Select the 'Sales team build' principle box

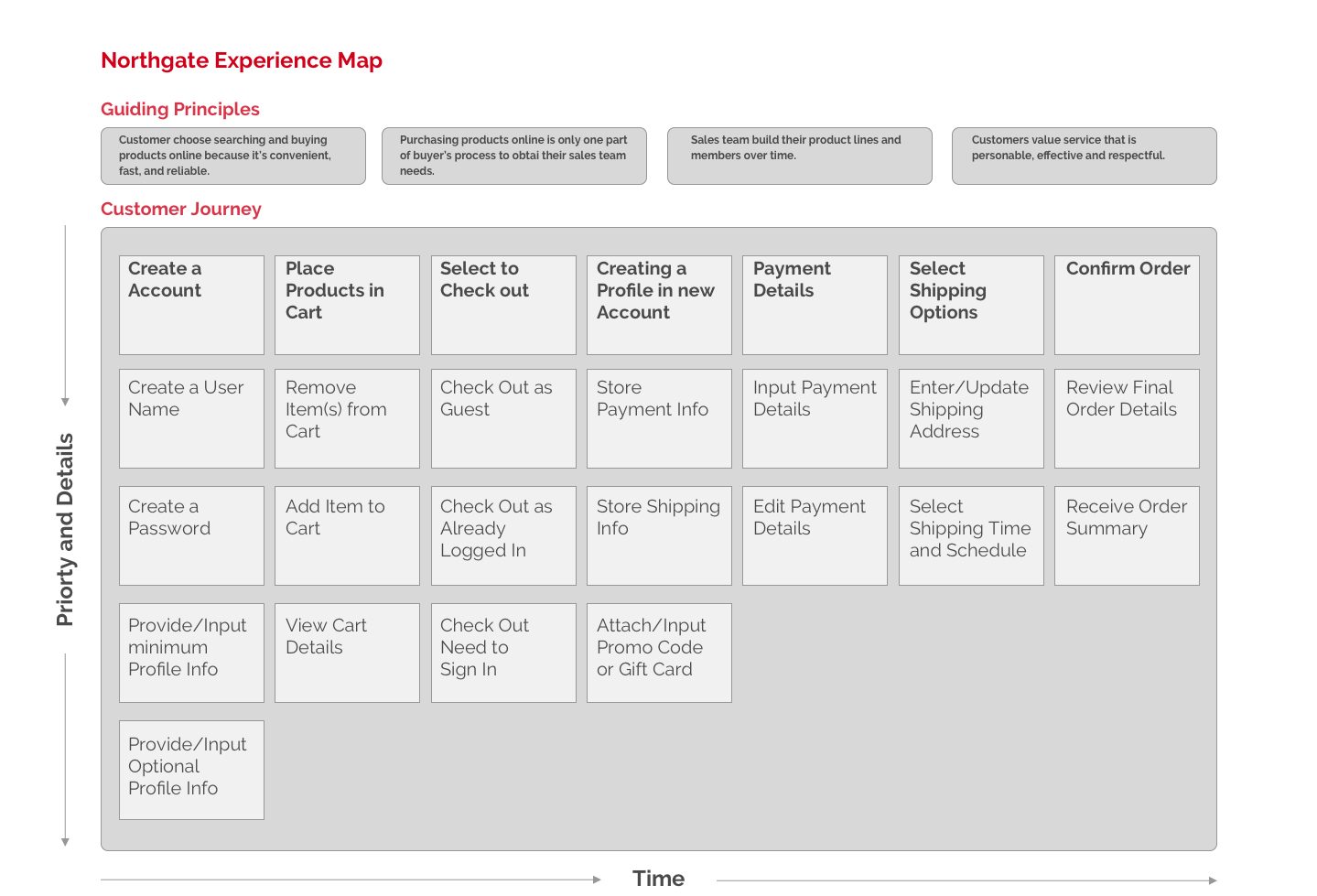click(800, 156)
